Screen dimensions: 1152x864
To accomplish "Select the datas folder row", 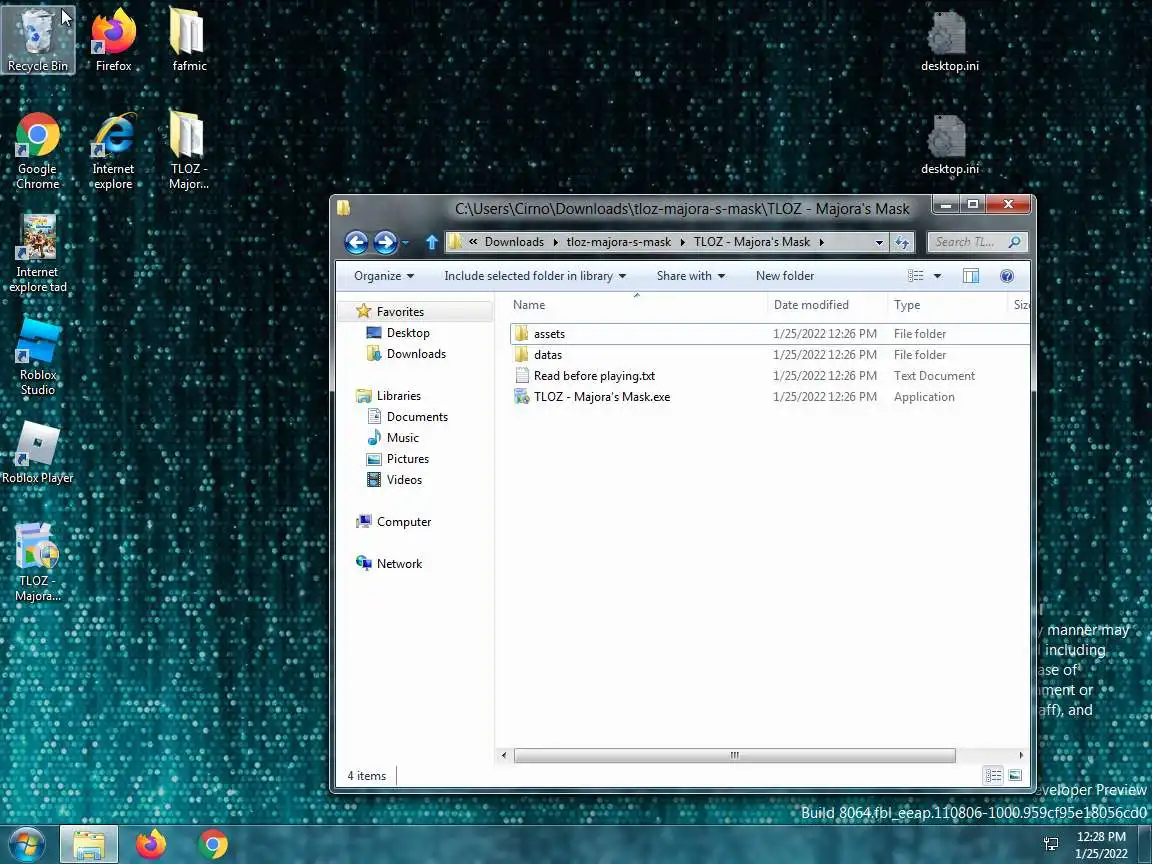I will [x=769, y=354].
